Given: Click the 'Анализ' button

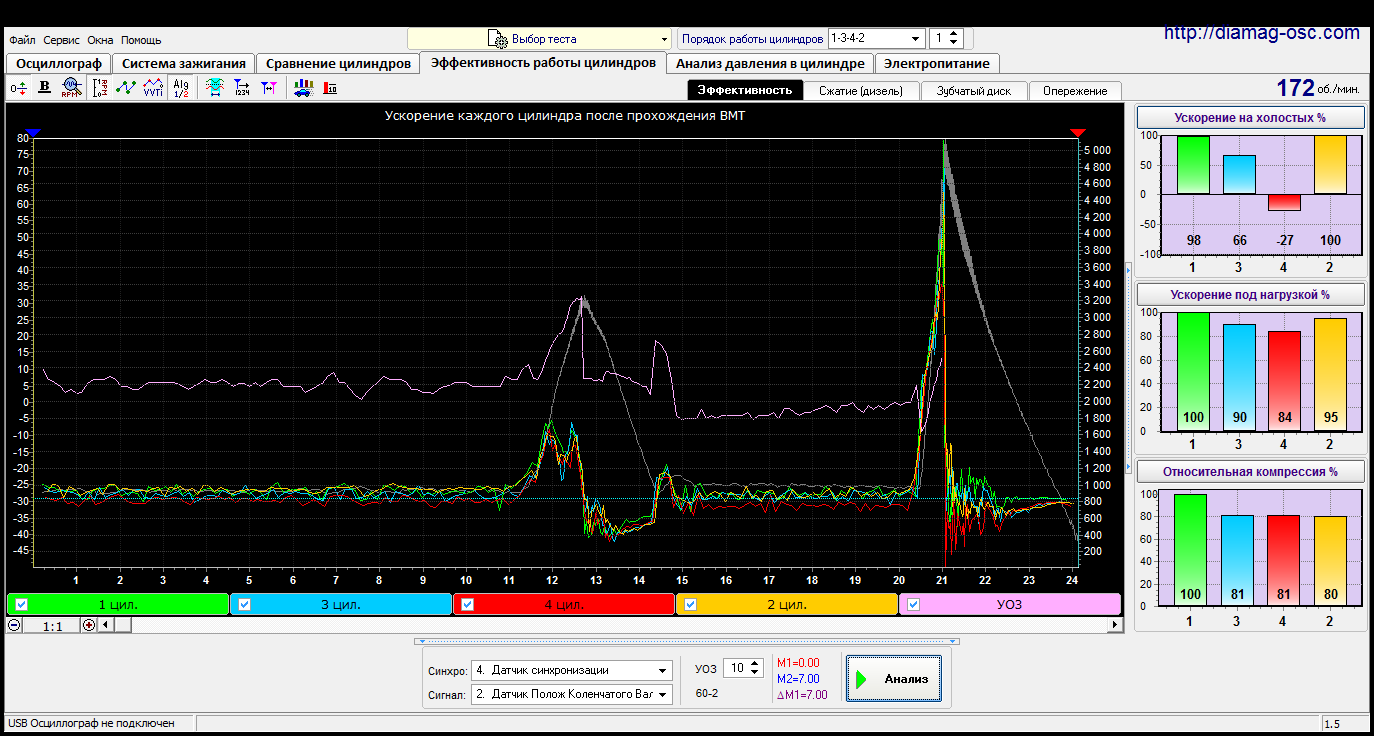Looking at the screenshot, I should coord(893,678).
